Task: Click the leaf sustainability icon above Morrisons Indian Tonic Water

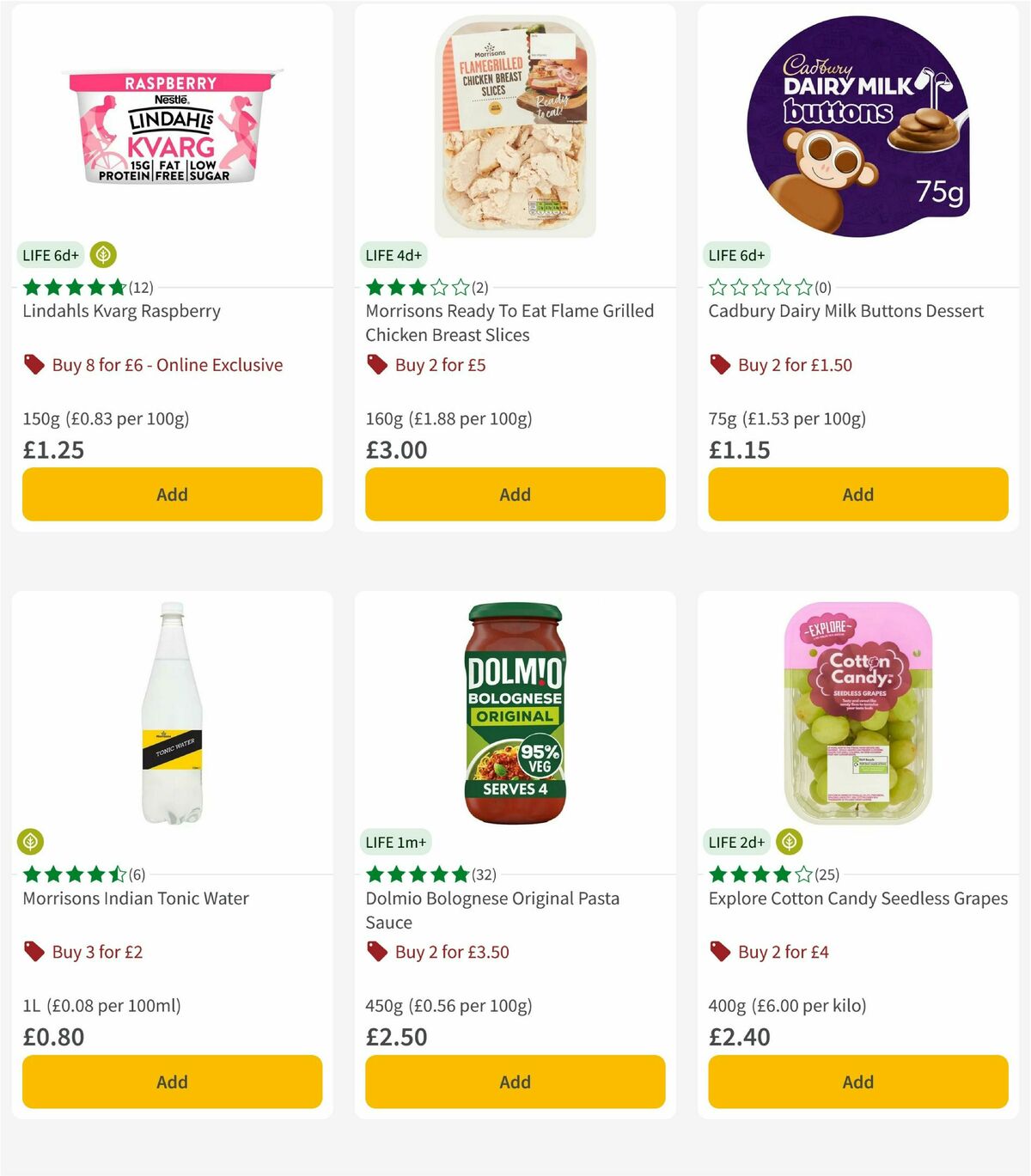Action: point(31,843)
